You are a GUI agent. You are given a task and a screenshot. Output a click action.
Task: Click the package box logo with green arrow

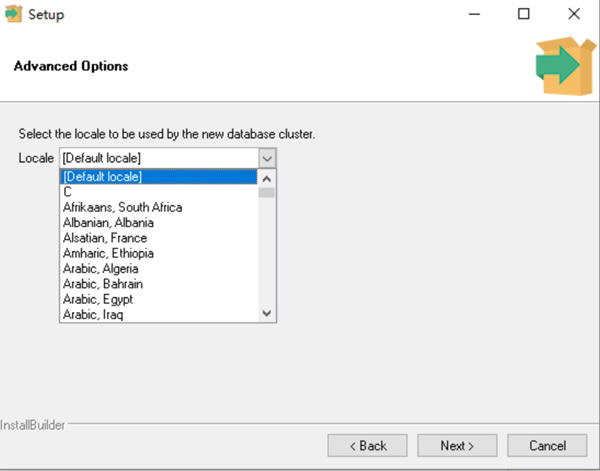tap(561, 66)
